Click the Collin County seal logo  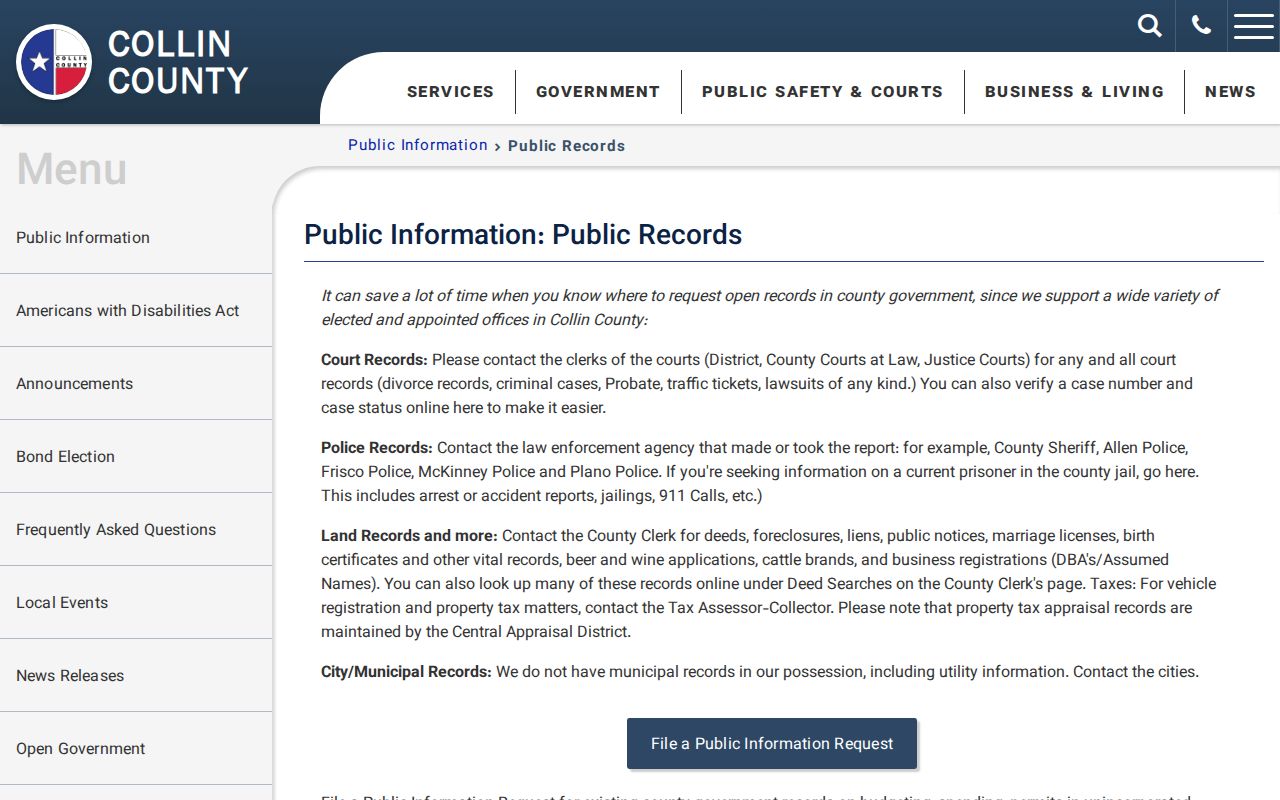54,62
